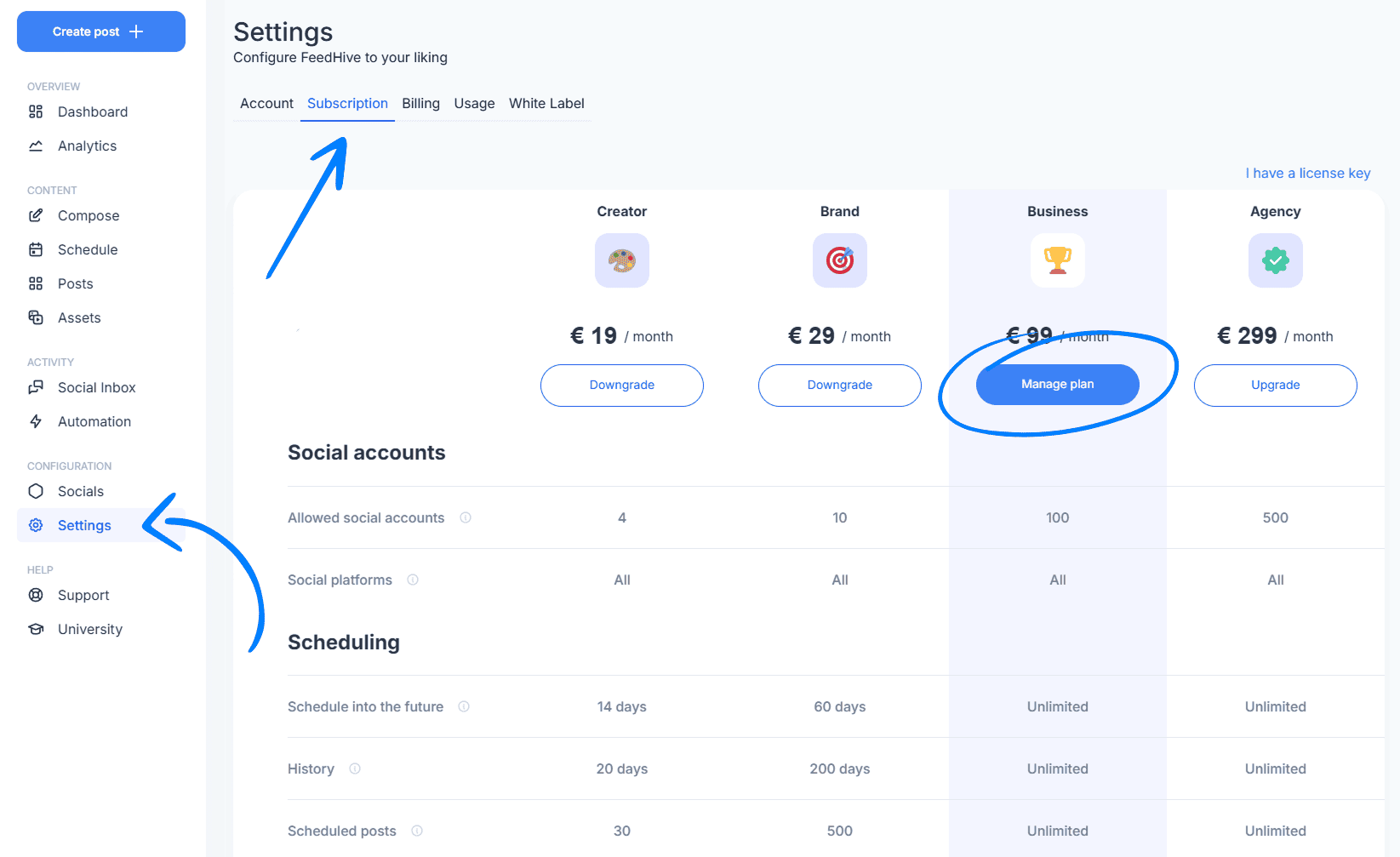Screen dimensions: 1400x857
Task: Click the 20 days History value
Action: 622,768
